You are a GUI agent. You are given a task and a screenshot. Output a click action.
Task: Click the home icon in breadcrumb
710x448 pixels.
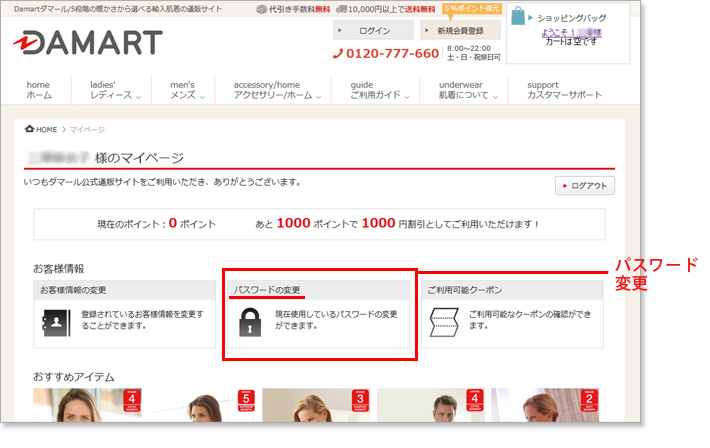(29, 129)
